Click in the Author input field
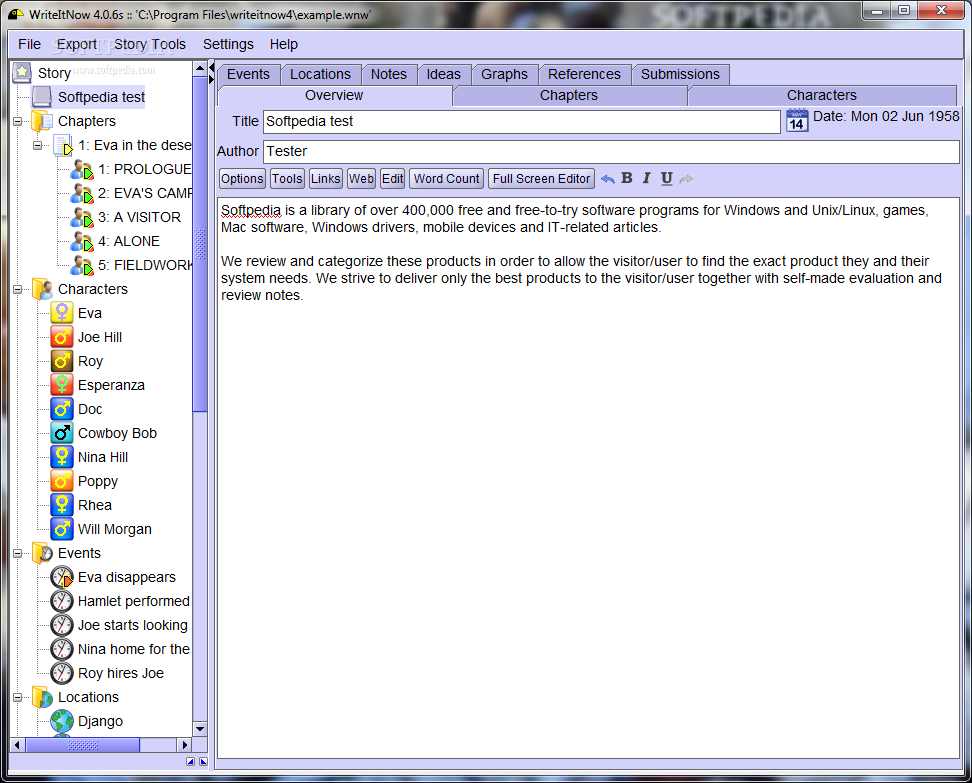 click(611, 151)
